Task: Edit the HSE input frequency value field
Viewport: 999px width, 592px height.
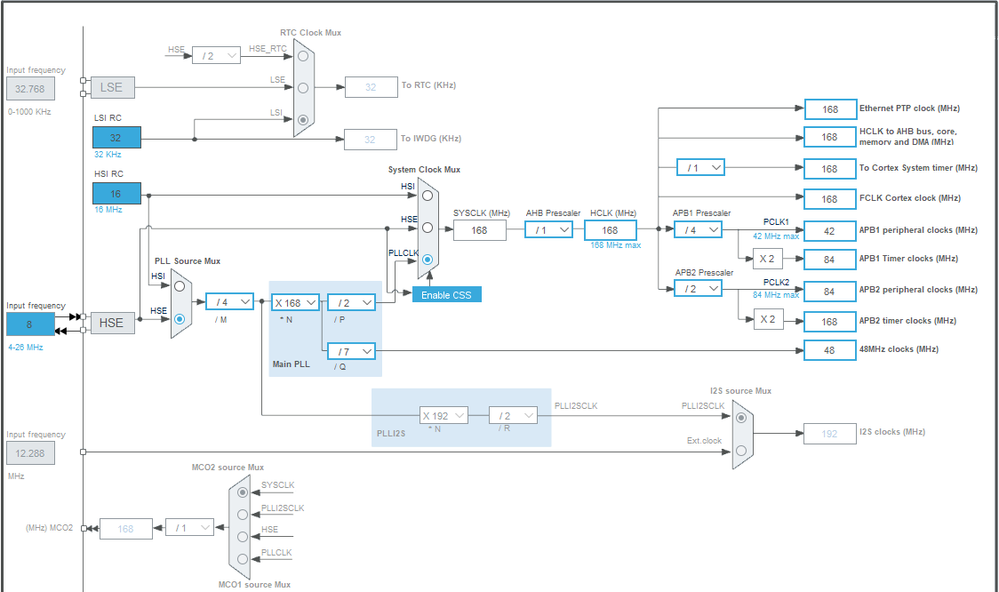Action: click(x=29, y=323)
